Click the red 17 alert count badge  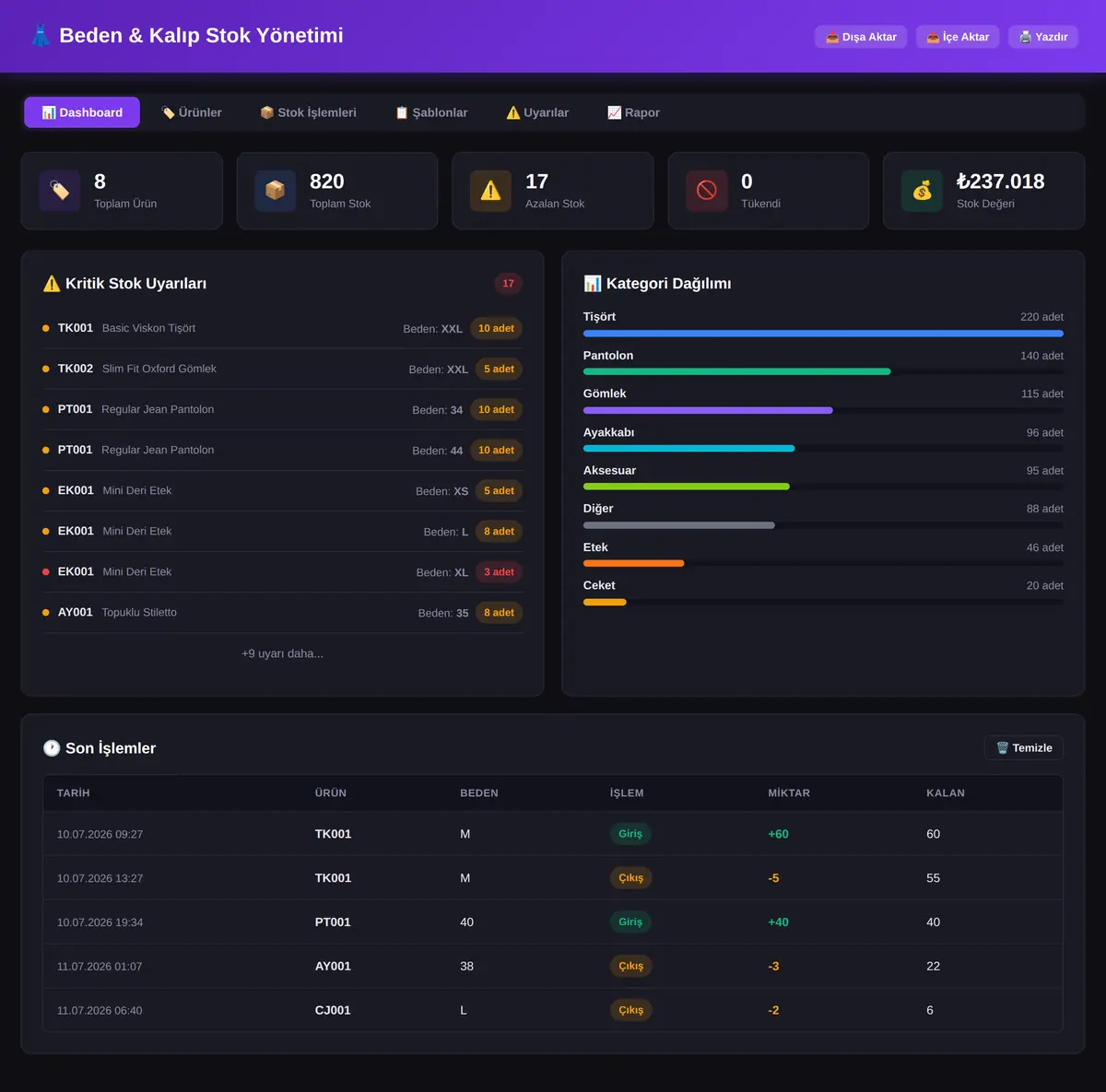coord(508,284)
